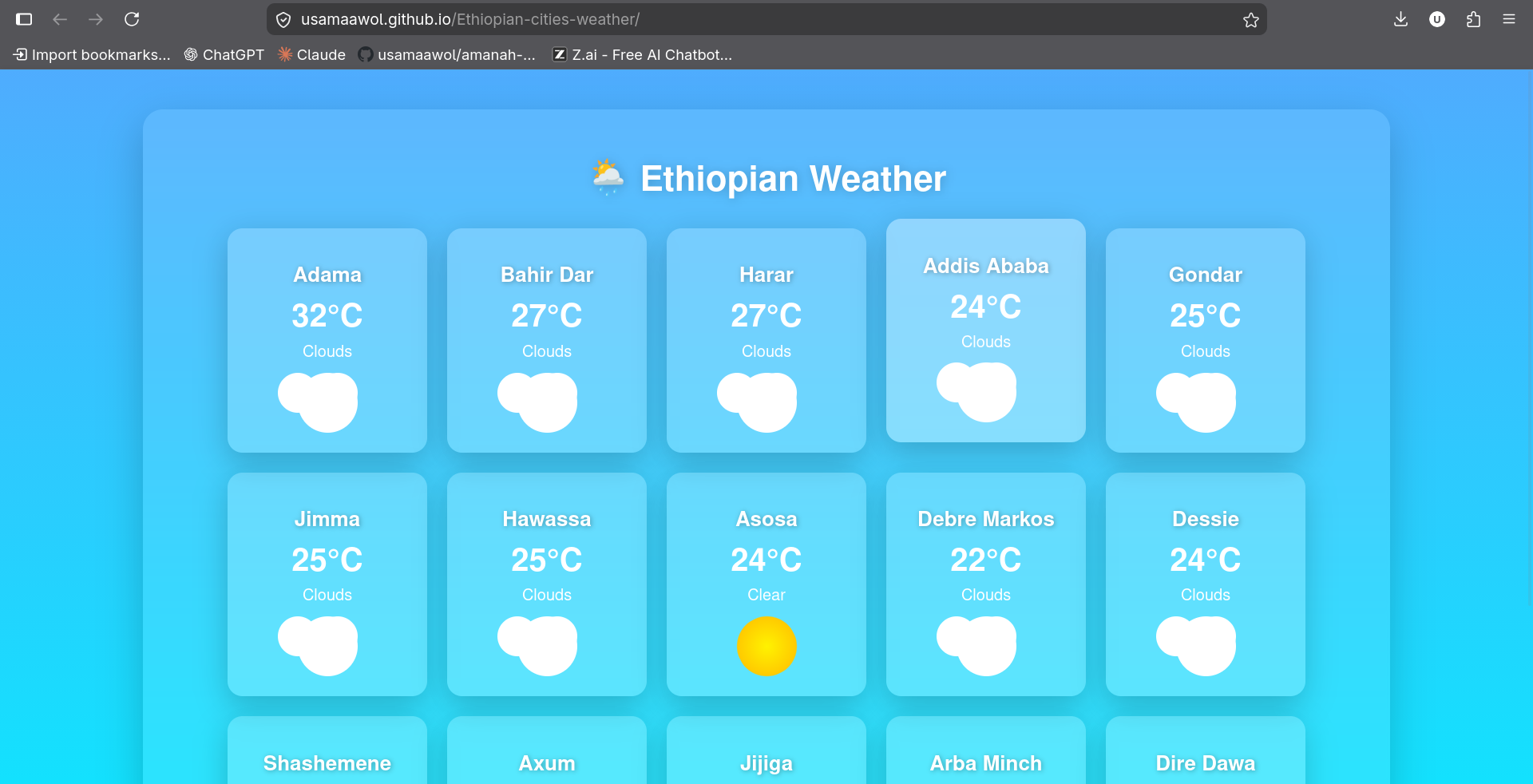Click the Gondar city name
Screen dimensions: 1533x784
(1206, 275)
